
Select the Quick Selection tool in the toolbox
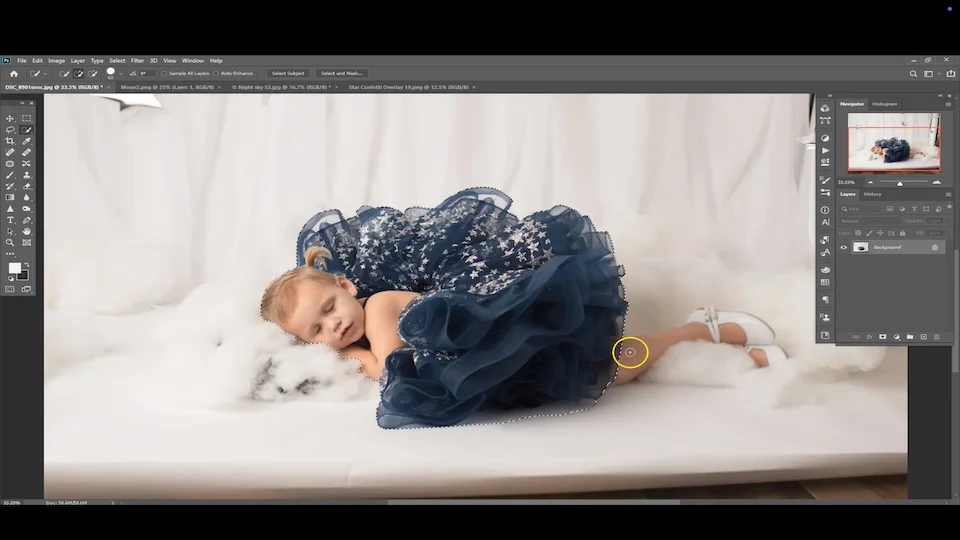pos(26,130)
